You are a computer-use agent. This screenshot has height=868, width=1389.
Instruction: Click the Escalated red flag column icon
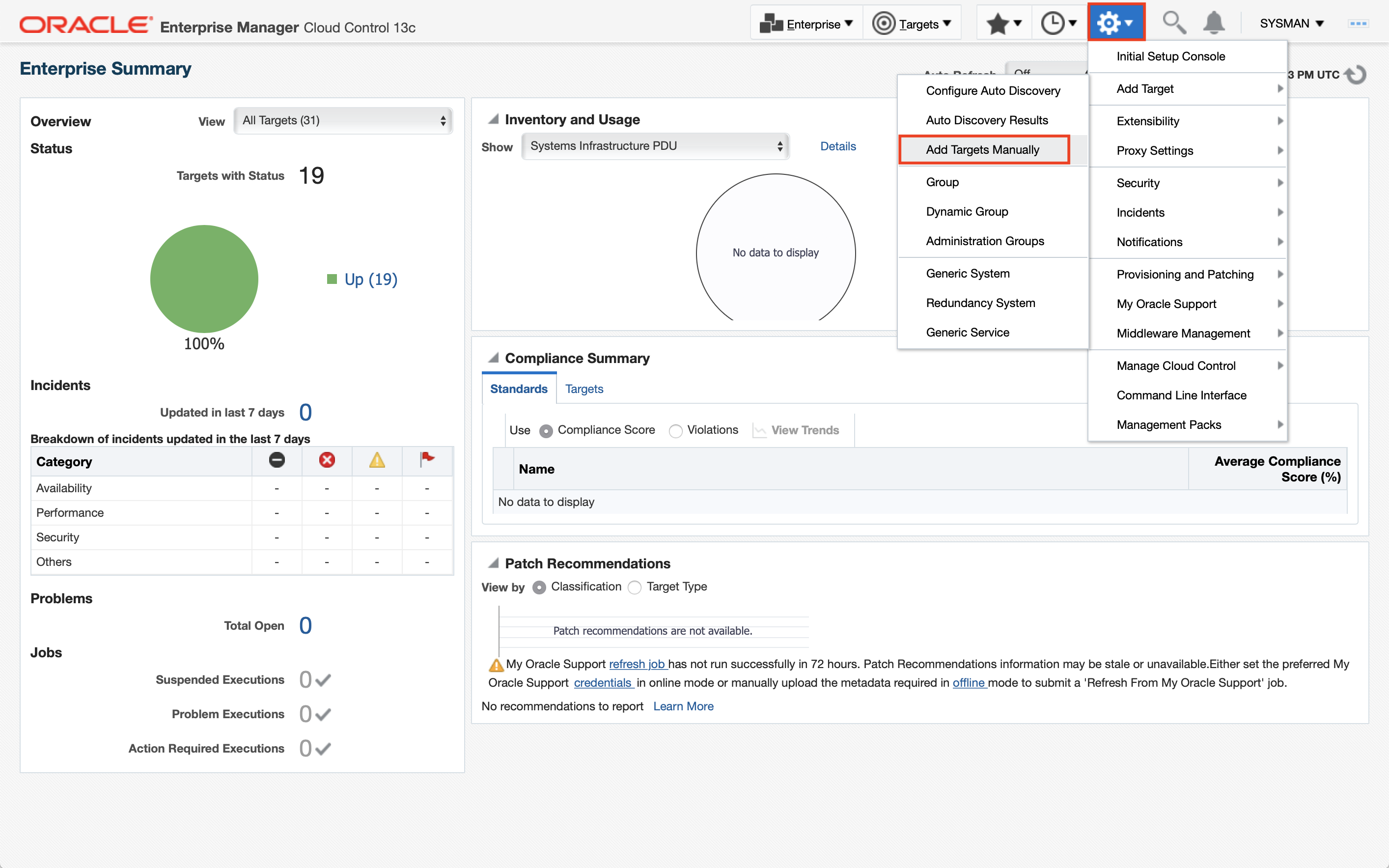[x=427, y=459]
